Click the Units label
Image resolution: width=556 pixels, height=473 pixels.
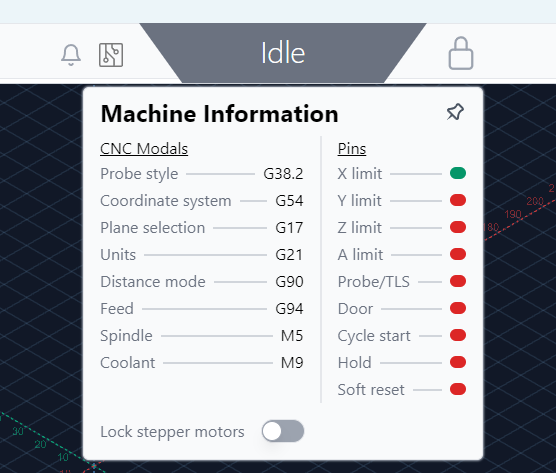[118, 255]
